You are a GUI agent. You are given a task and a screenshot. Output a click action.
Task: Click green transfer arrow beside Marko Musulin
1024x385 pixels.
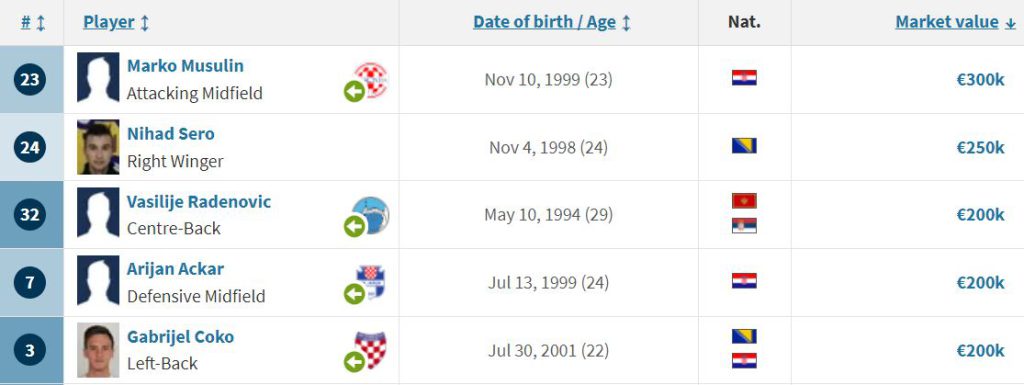pyautogui.click(x=355, y=91)
